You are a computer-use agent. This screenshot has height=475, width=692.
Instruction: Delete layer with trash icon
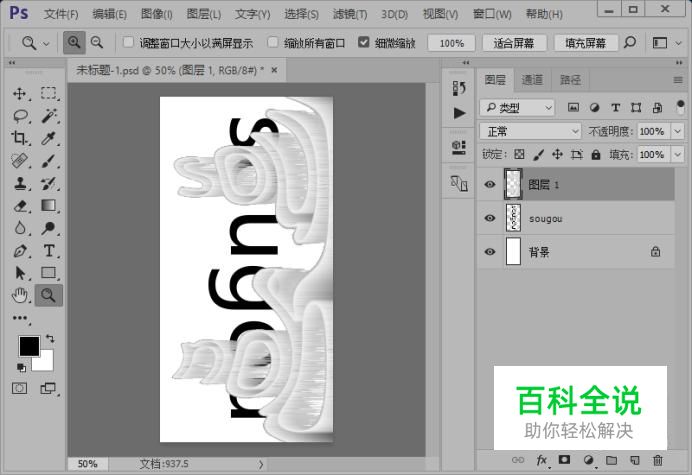pos(658,460)
